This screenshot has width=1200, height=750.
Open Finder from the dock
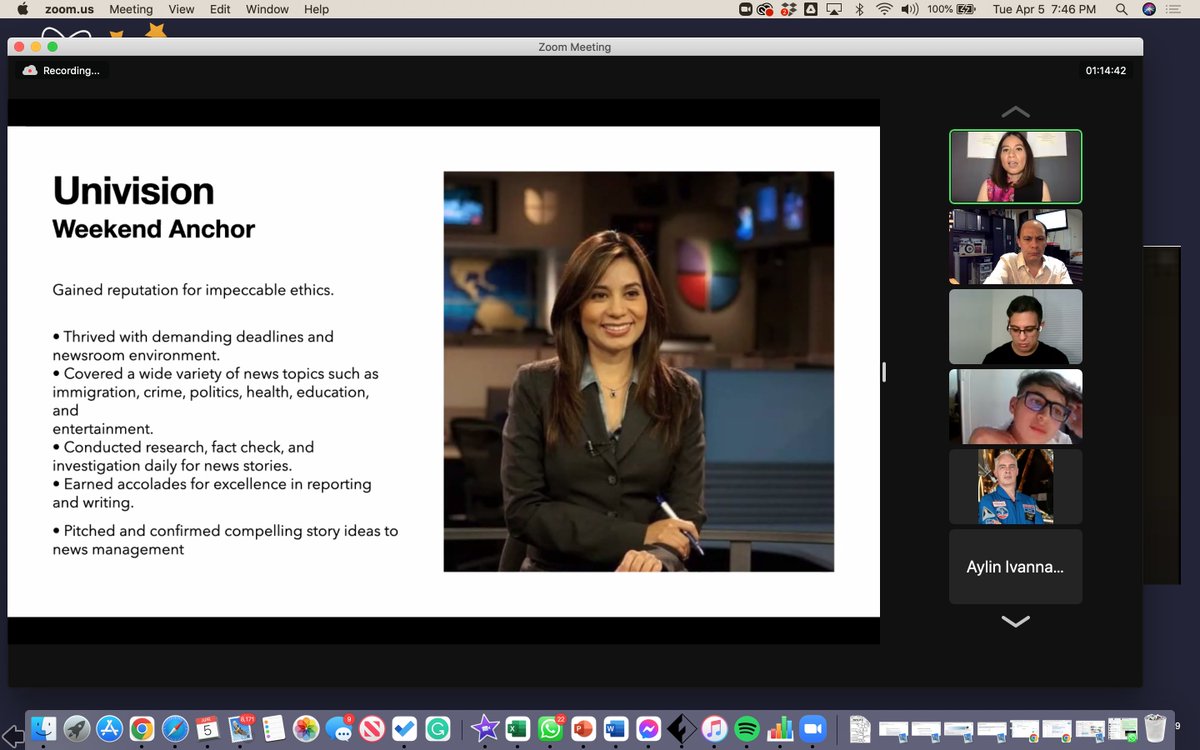pyautogui.click(x=44, y=729)
